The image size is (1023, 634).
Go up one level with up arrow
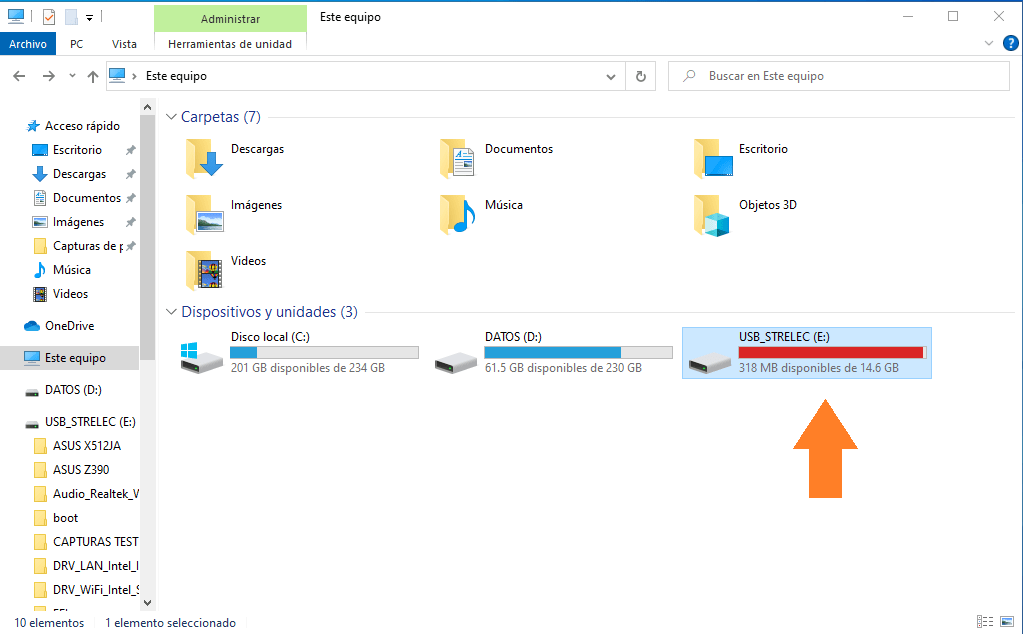93,76
